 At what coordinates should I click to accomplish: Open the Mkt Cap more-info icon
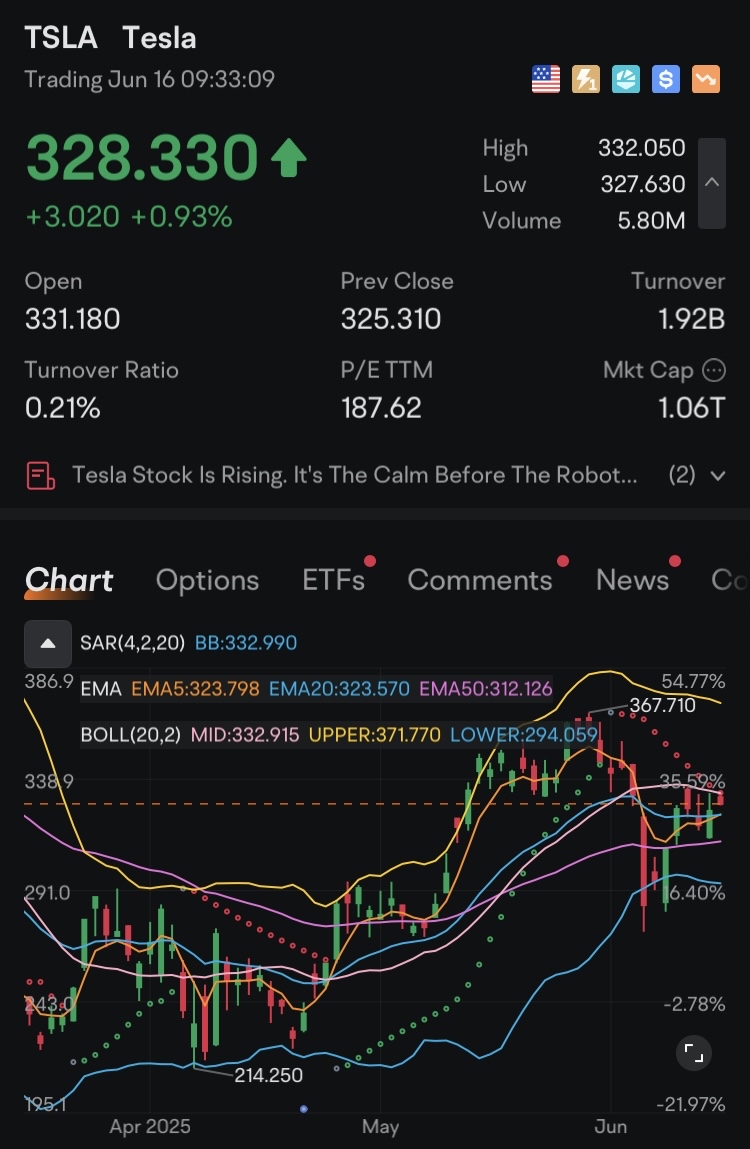coord(714,371)
